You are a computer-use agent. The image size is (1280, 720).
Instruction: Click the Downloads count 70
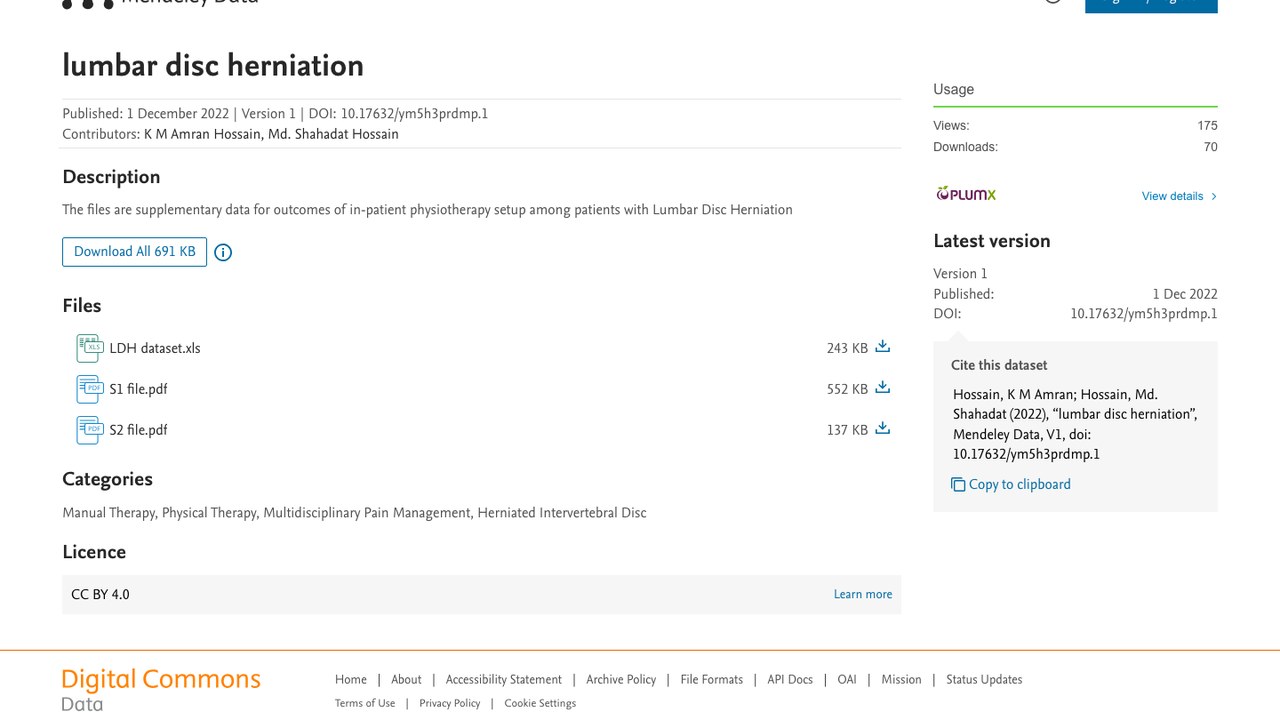(1210, 147)
